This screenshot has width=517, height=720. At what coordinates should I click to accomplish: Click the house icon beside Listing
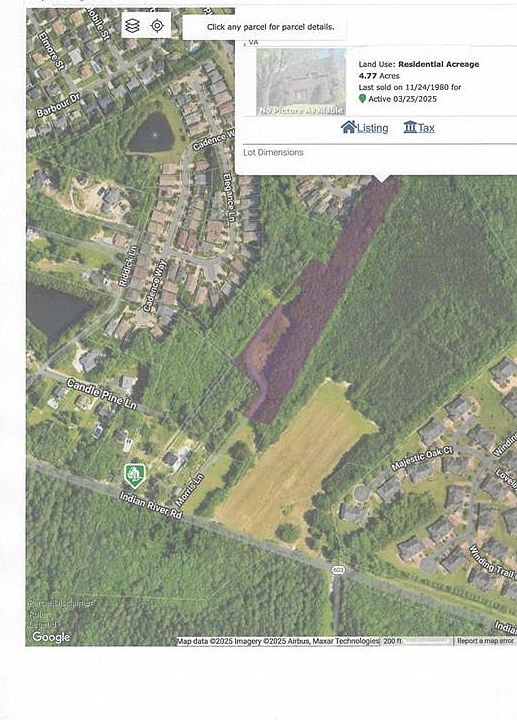348,127
